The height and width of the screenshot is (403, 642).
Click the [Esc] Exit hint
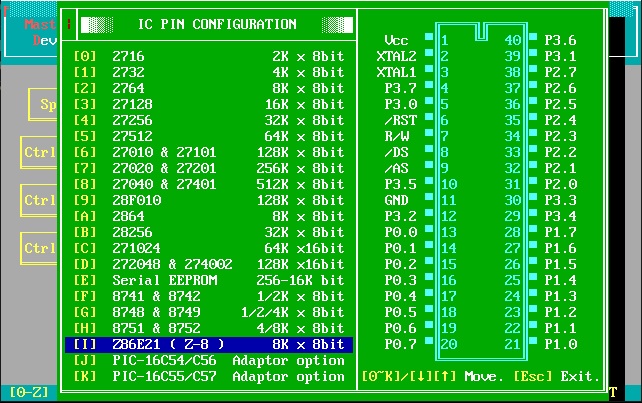[x=557, y=376]
